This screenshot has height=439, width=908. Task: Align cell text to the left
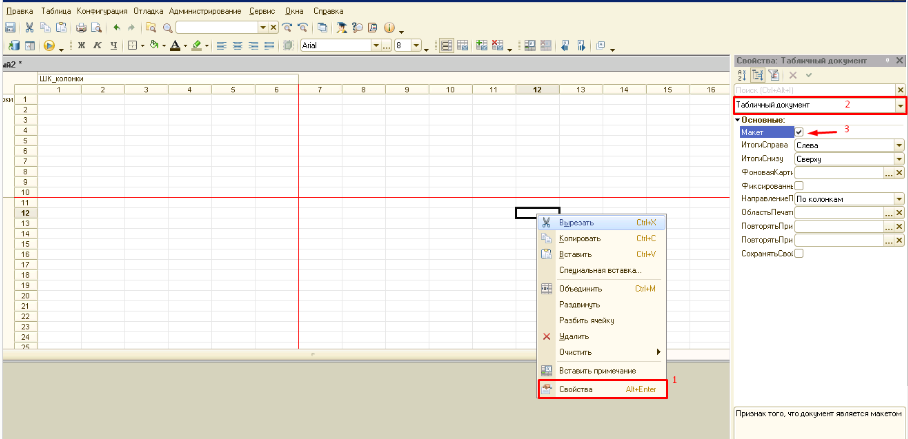point(222,46)
